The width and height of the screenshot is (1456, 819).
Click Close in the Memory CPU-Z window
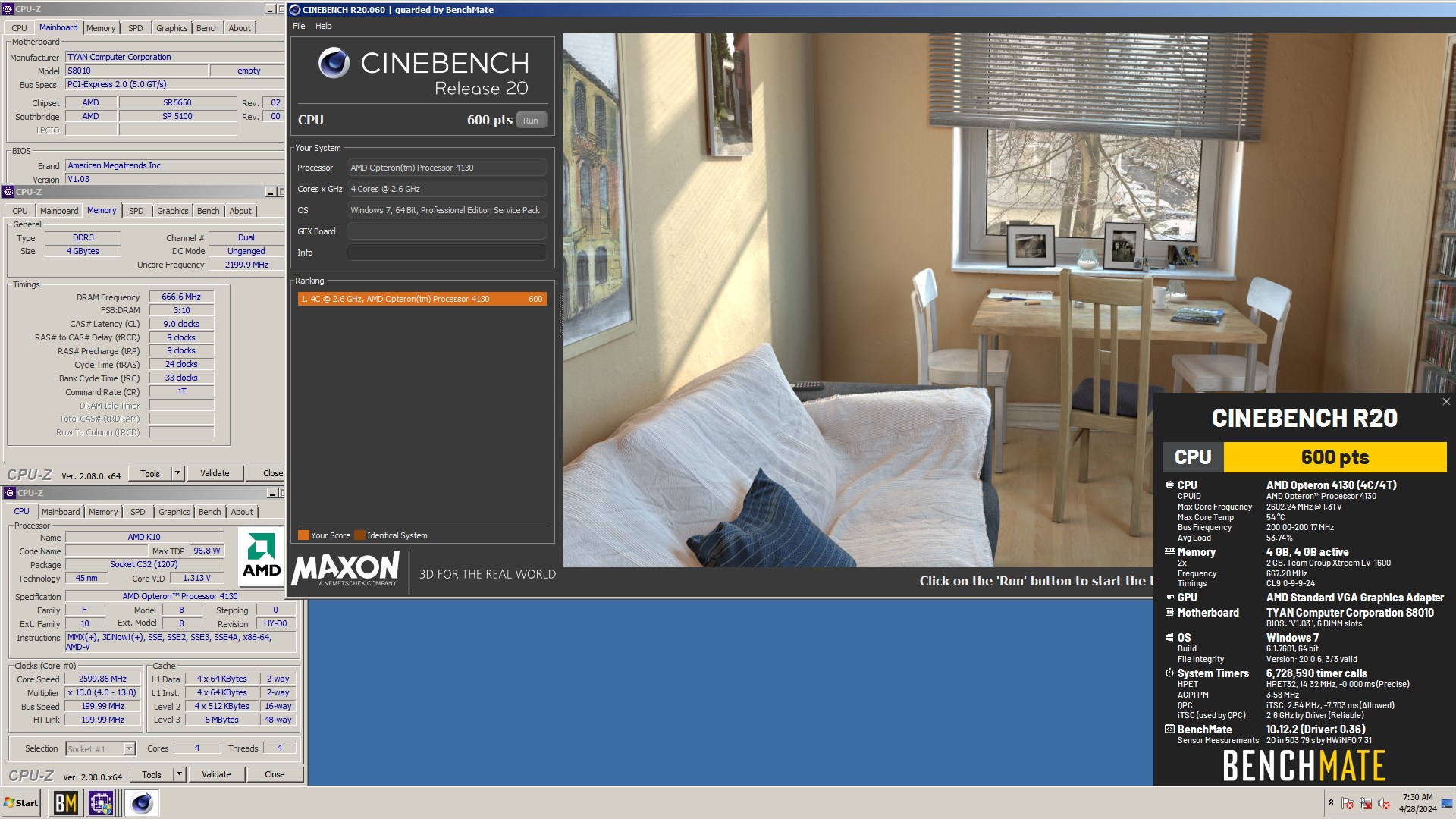[267, 473]
